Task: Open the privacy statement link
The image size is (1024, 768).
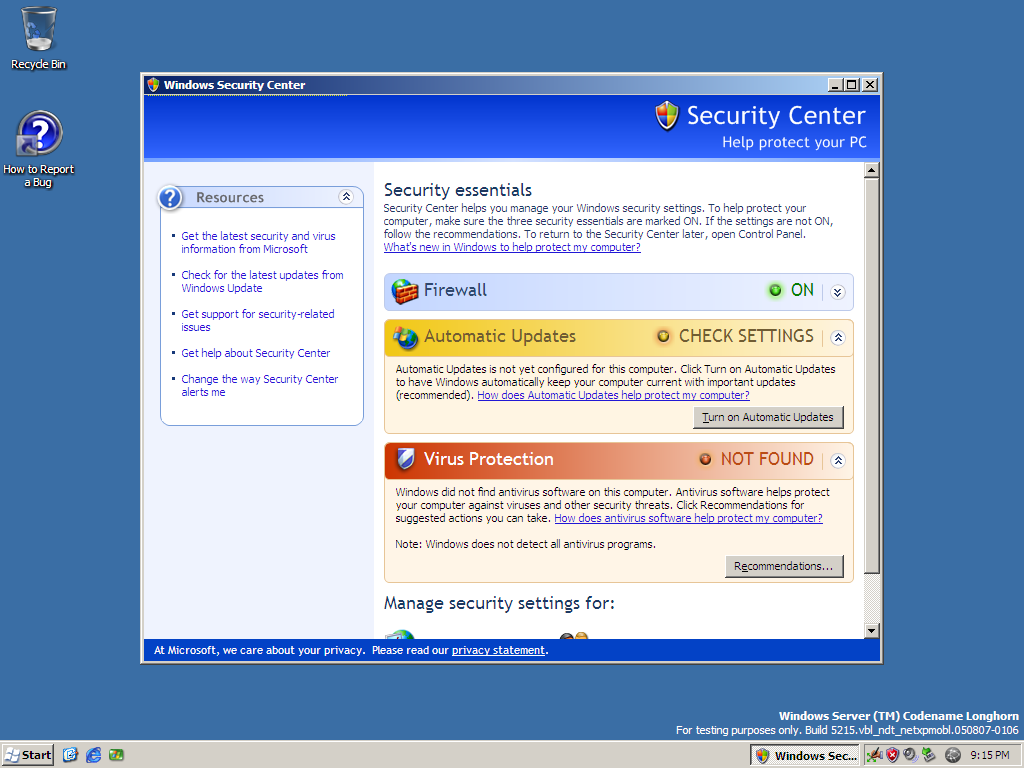Action: pos(498,650)
